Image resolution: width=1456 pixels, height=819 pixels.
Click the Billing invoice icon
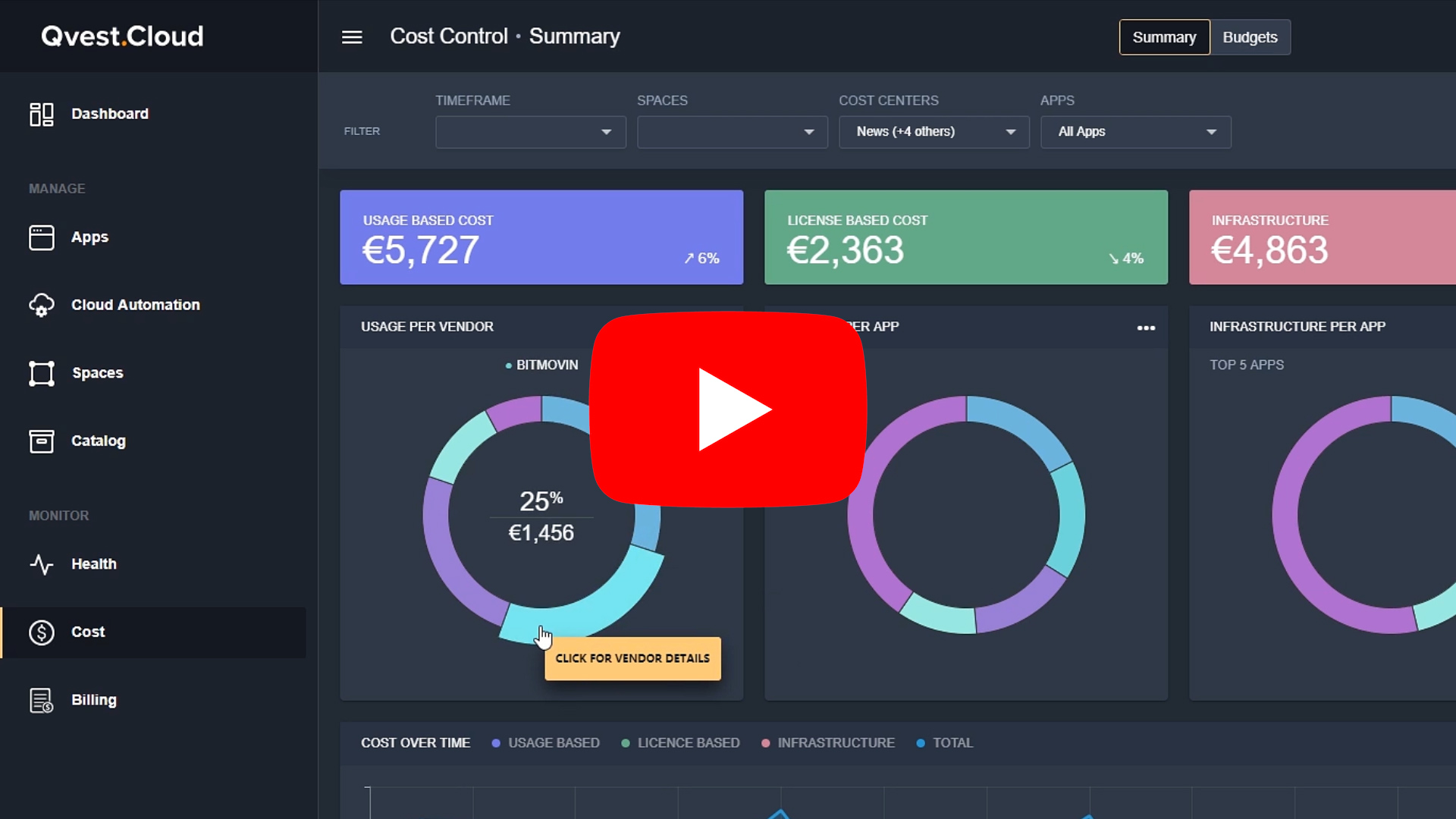[41, 700]
